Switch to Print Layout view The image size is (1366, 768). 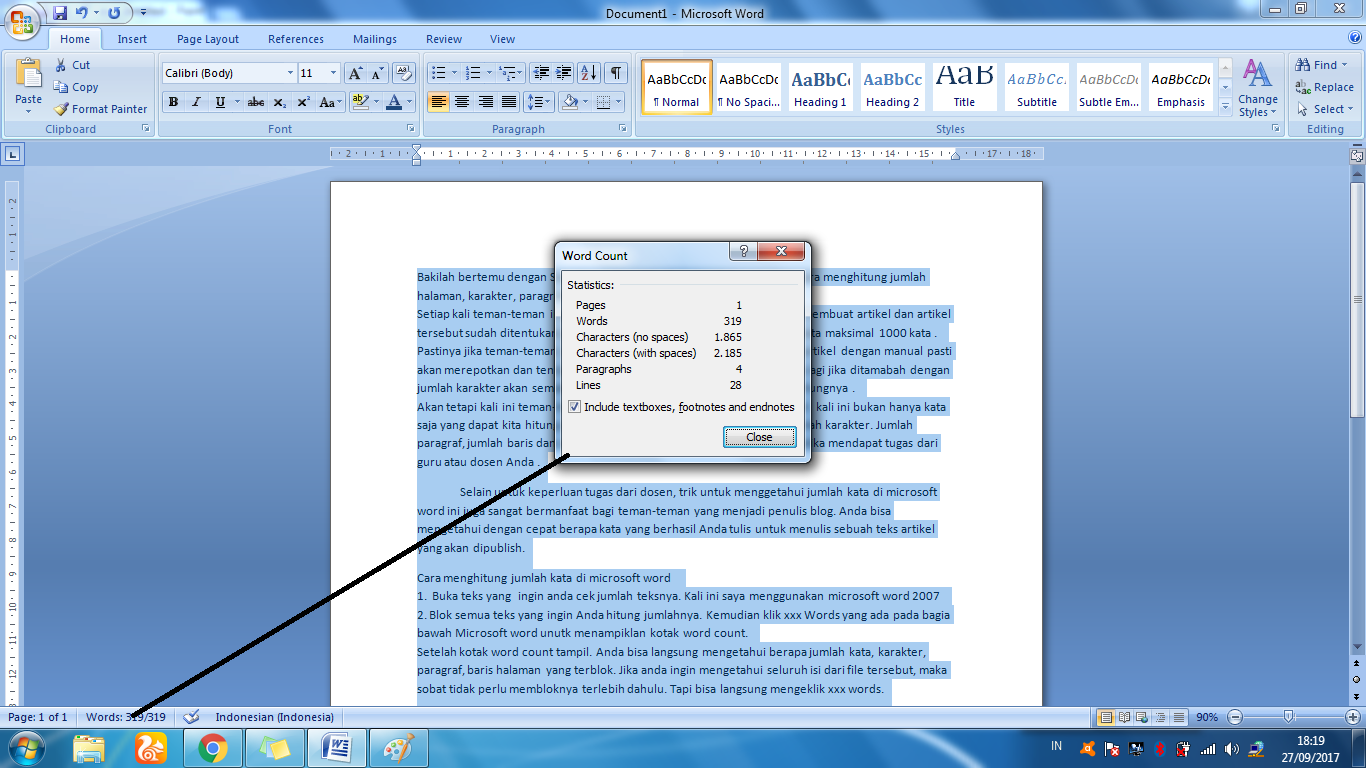(1106, 717)
